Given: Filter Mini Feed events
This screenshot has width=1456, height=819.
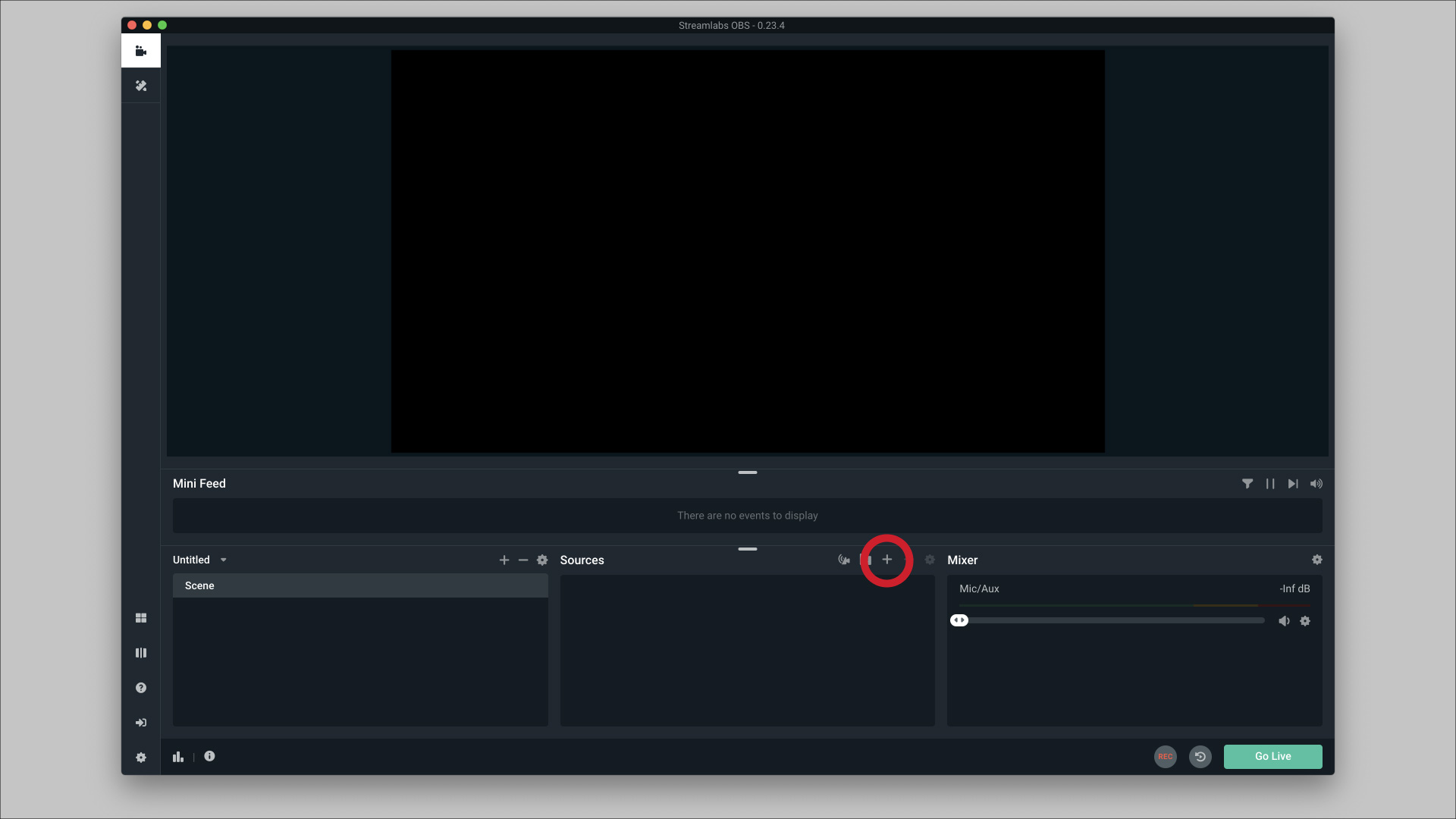Looking at the screenshot, I should (x=1247, y=484).
